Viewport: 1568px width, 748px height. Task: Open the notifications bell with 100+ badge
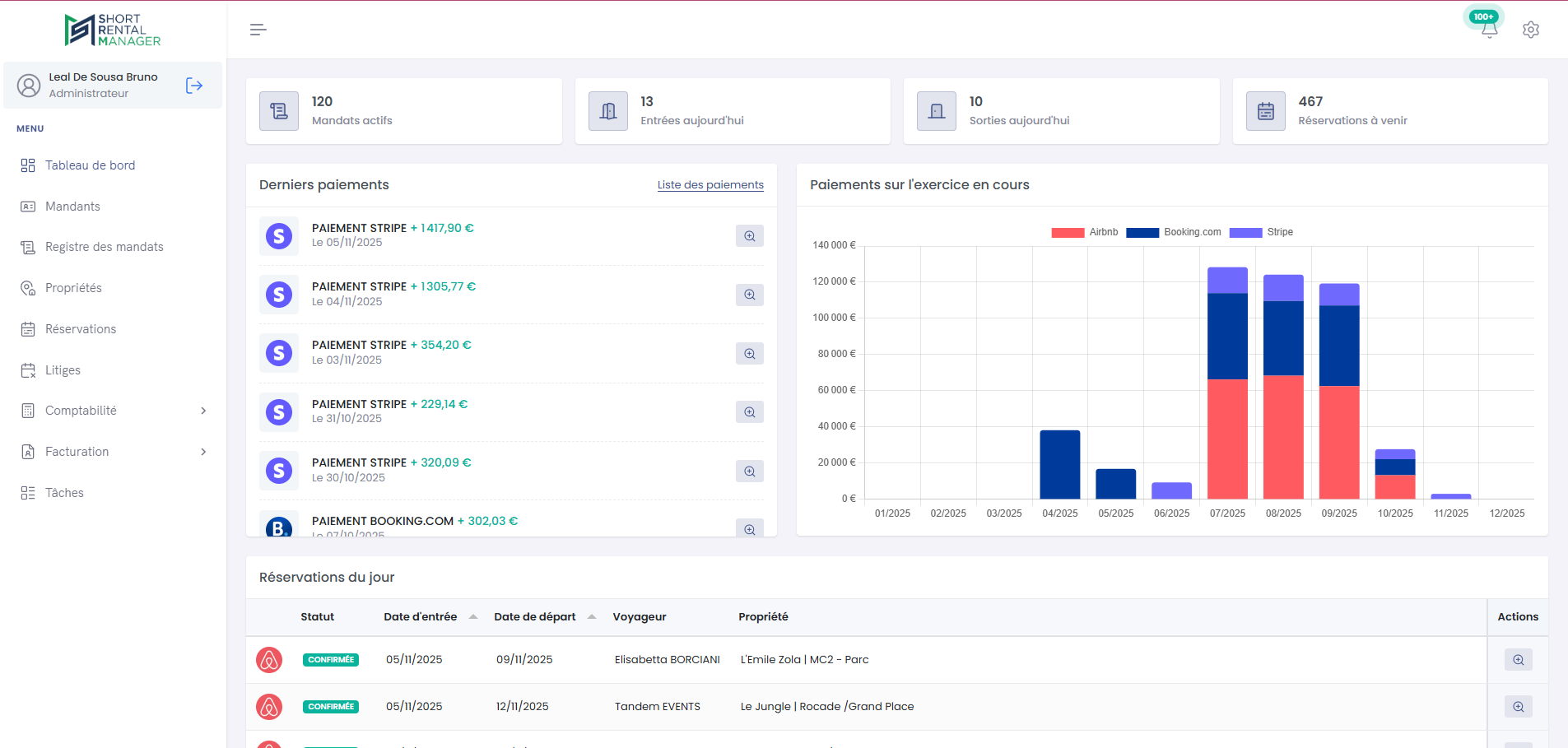point(1489,30)
